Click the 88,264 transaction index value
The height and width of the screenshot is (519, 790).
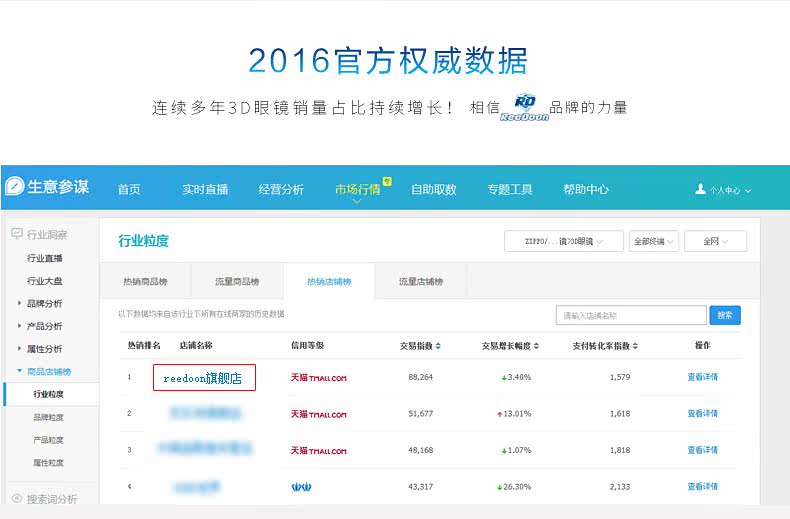click(421, 377)
